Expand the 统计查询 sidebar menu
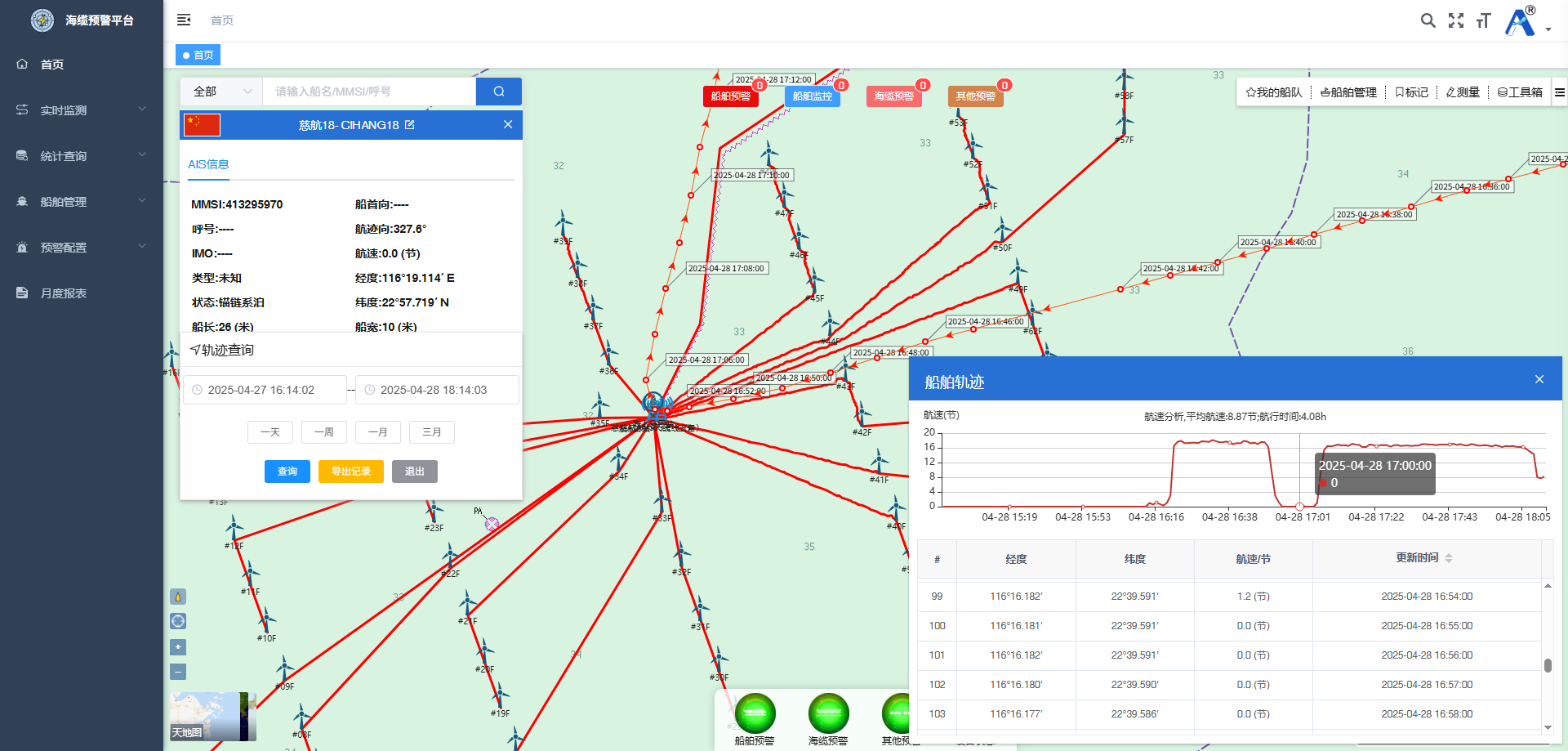Viewport: 1568px width, 751px height. pyautogui.click(x=82, y=155)
